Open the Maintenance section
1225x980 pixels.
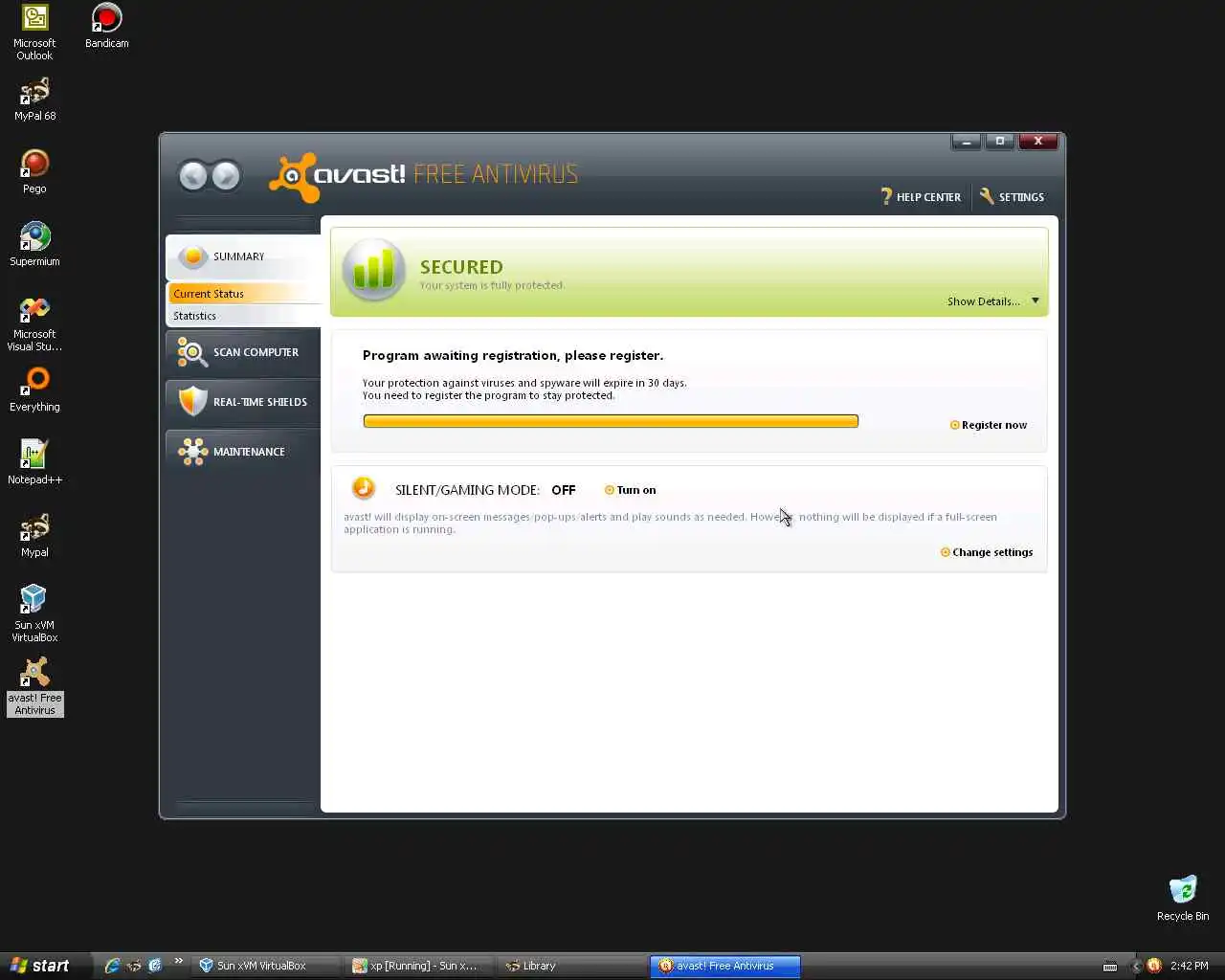(x=243, y=452)
